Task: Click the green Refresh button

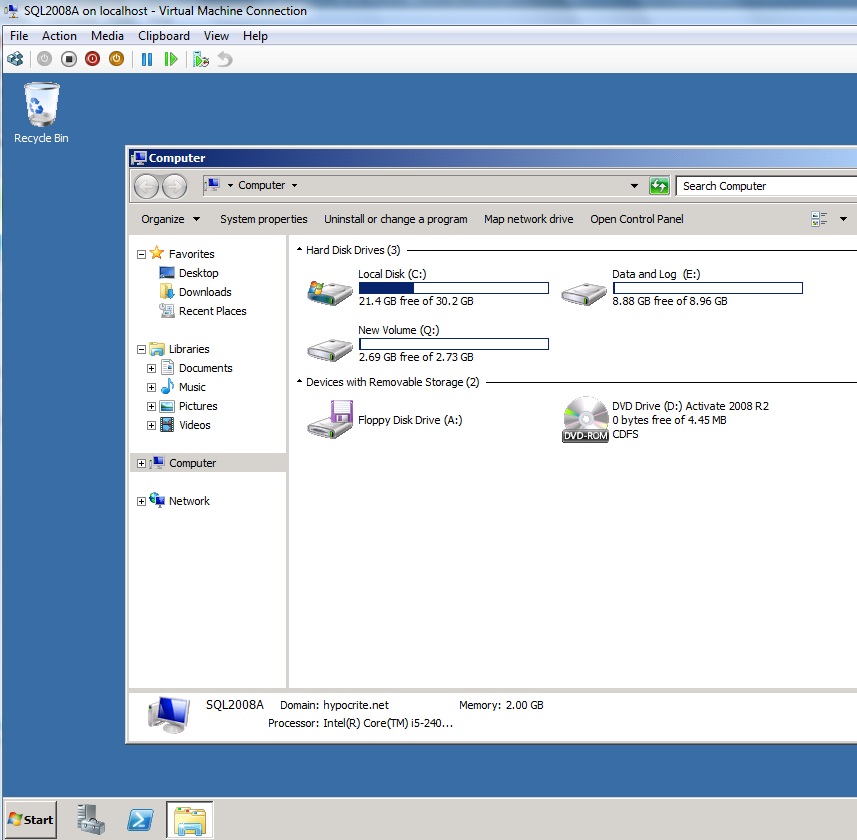Action: click(x=659, y=186)
